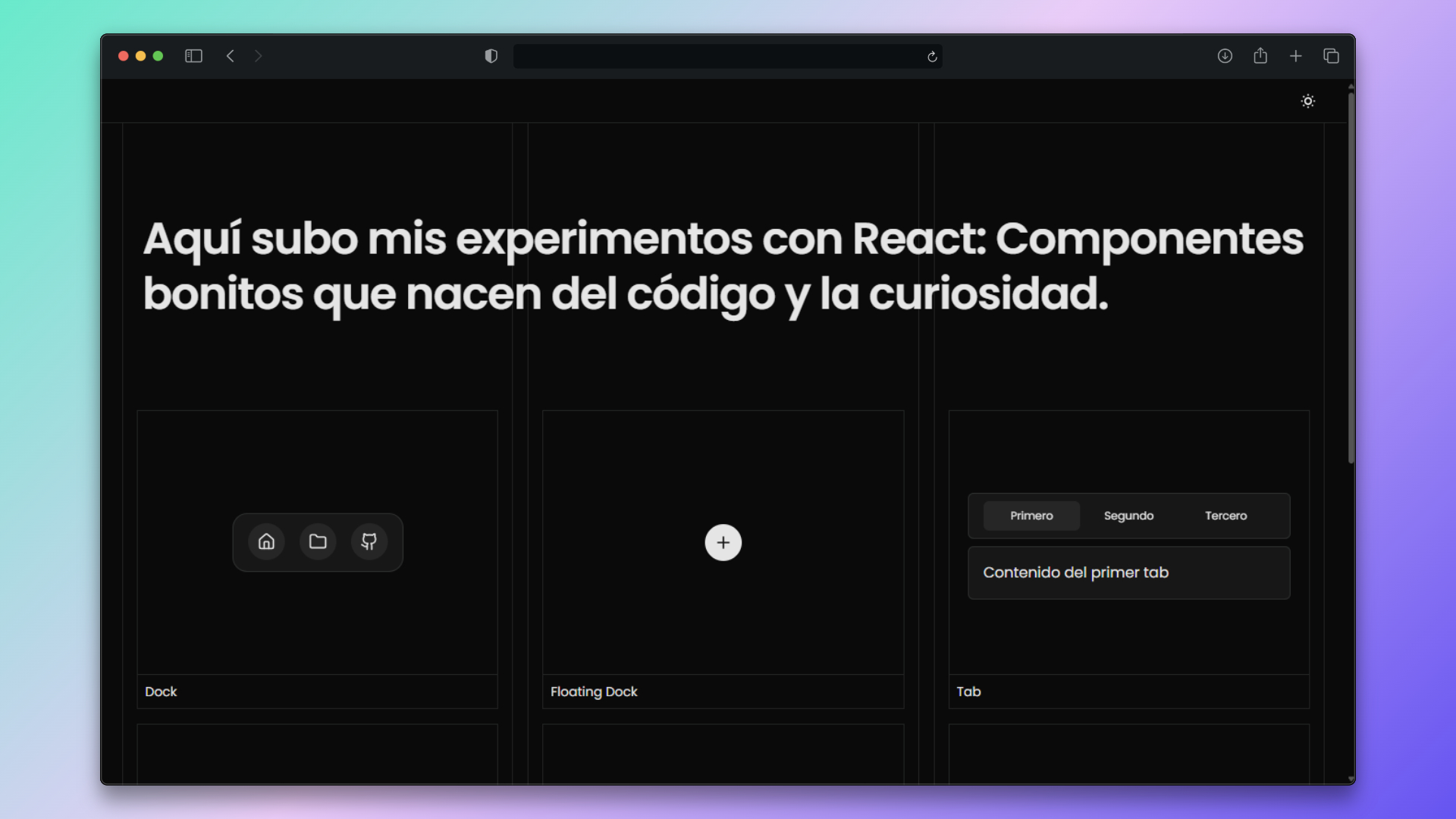Image resolution: width=1456 pixels, height=819 pixels.
Task: Show the tab overview in Safari
Action: (x=1332, y=55)
